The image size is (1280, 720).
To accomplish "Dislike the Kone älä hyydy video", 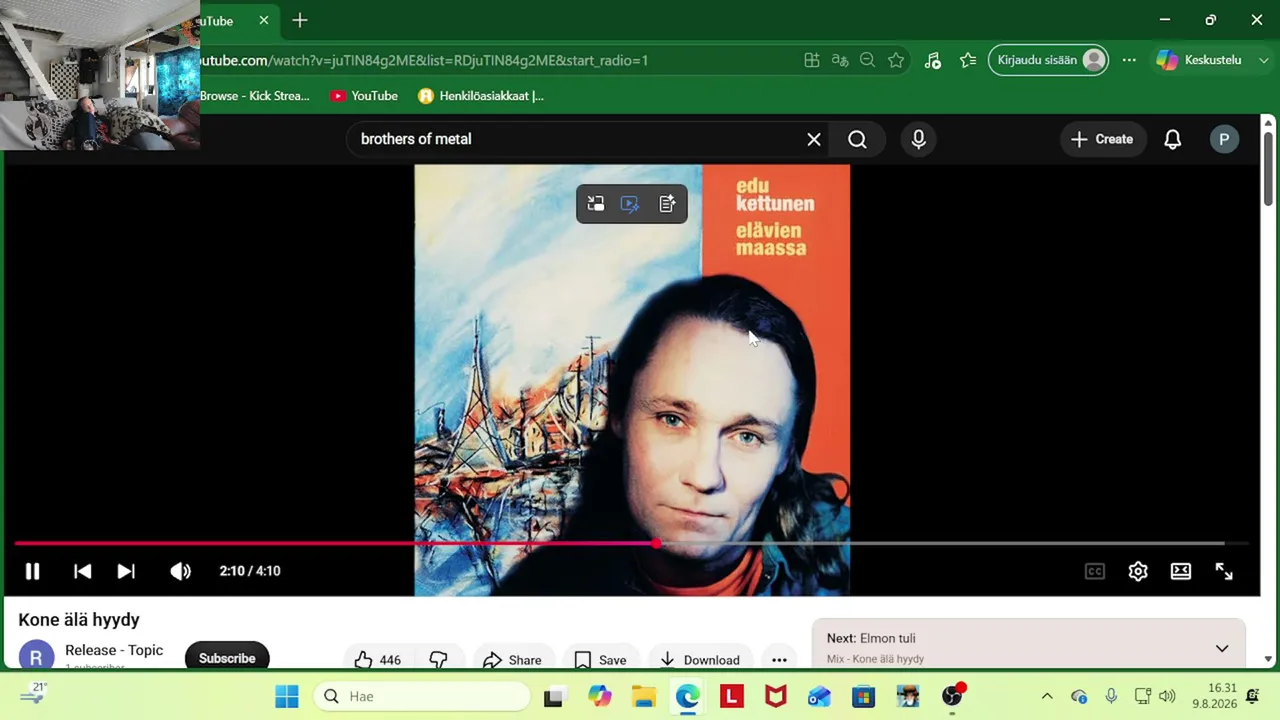I will [x=438, y=659].
